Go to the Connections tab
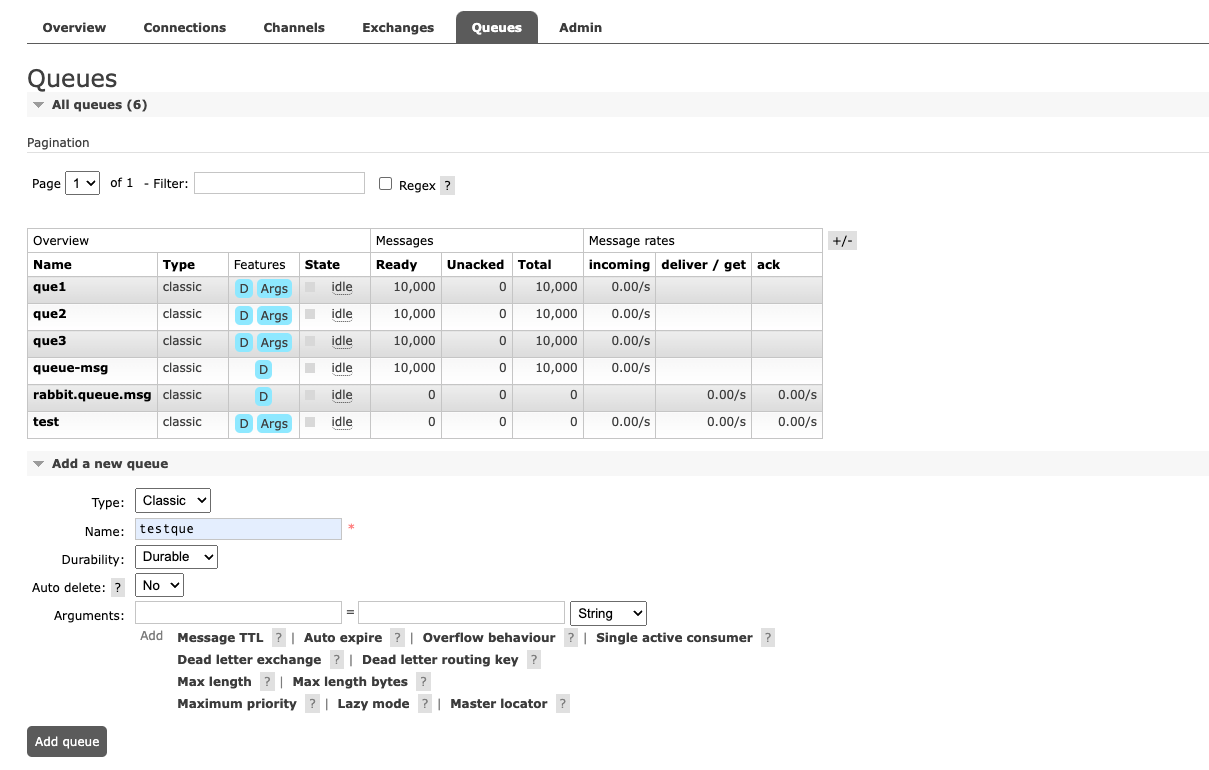 [x=185, y=28]
